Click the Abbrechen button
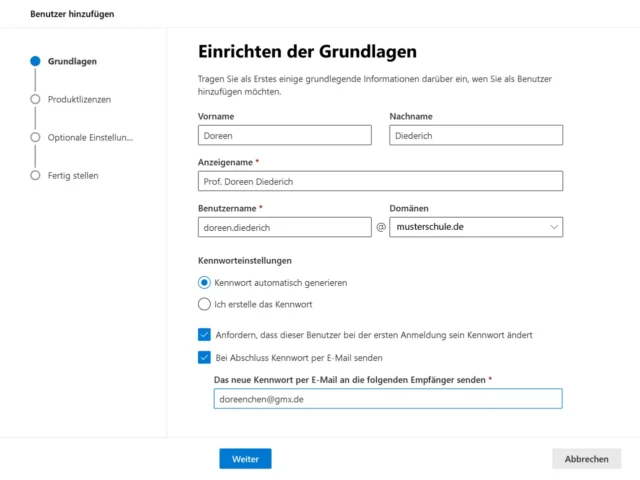This screenshot has width=640, height=480. point(586,459)
